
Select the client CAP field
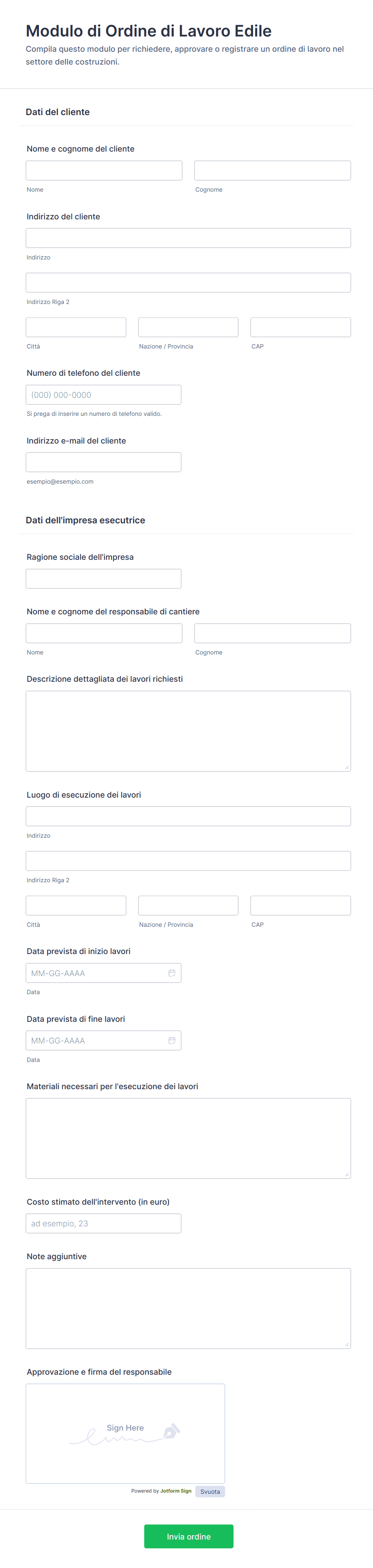tap(300, 327)
